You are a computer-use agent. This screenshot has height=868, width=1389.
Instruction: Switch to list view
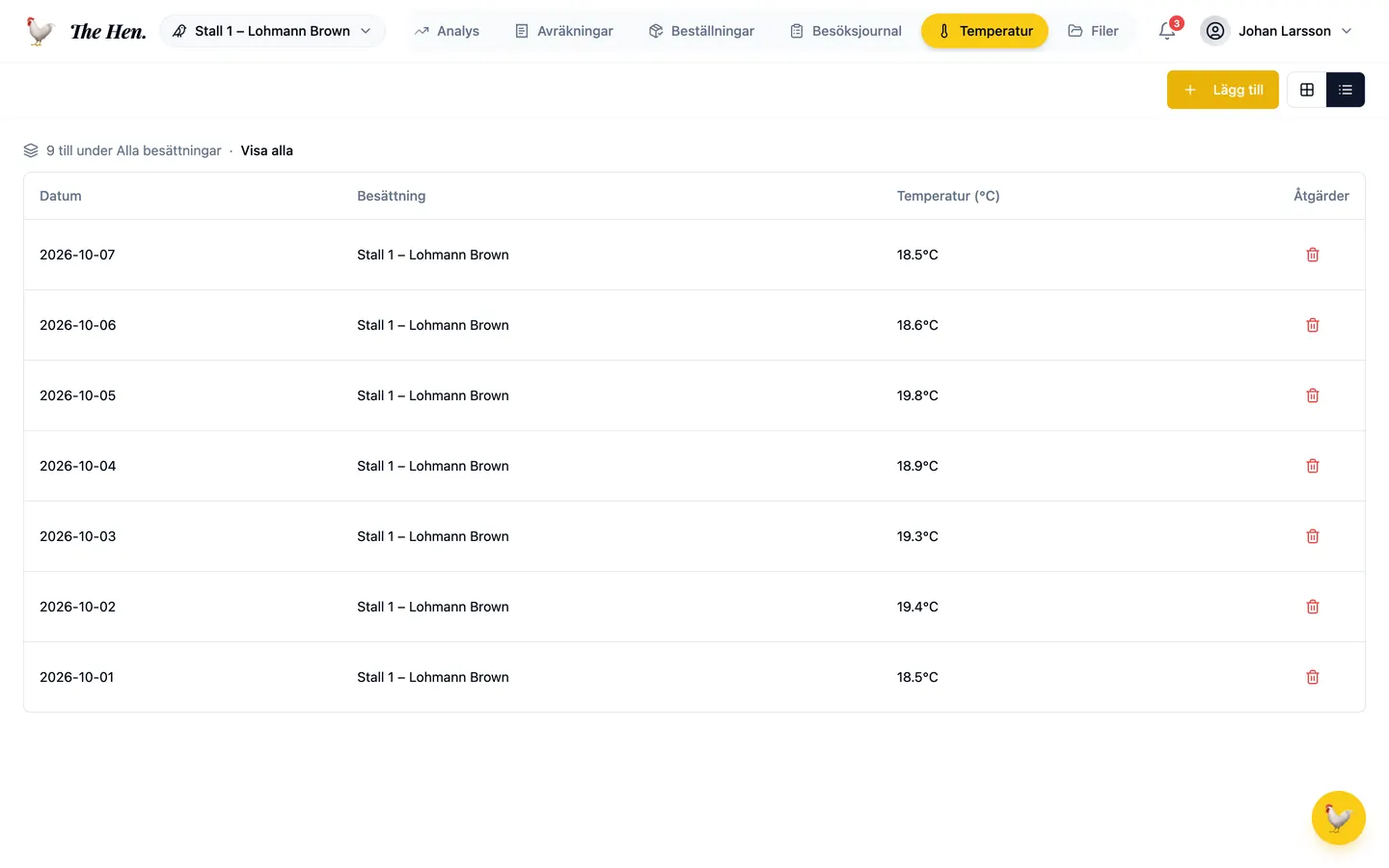pyautogui.click(x=1346, y=90)
